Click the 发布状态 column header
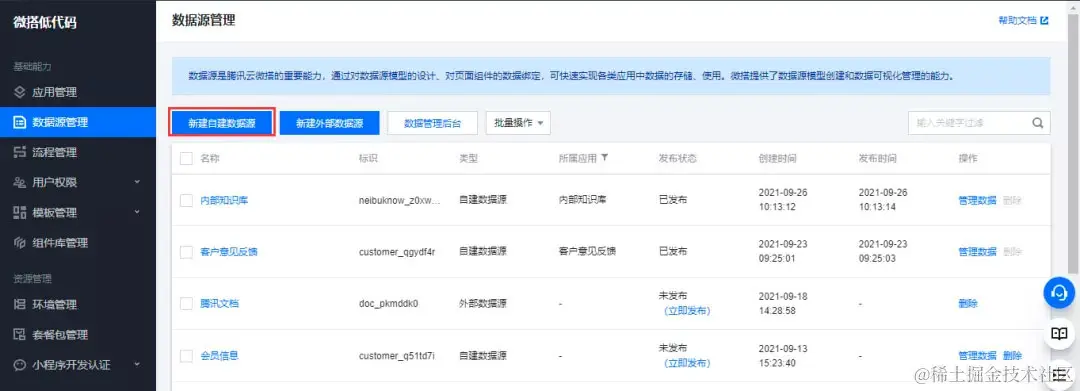This screenshot has height=391, width=1080. 678,158
